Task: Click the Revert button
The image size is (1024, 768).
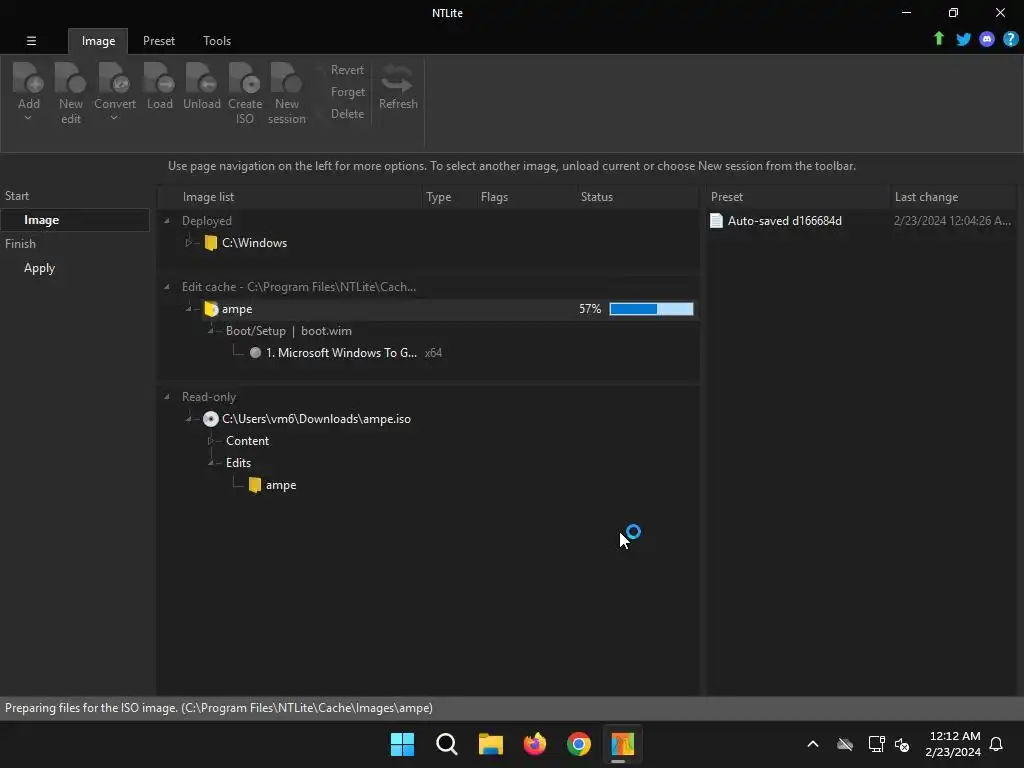Action: click(x=347, y=70)
